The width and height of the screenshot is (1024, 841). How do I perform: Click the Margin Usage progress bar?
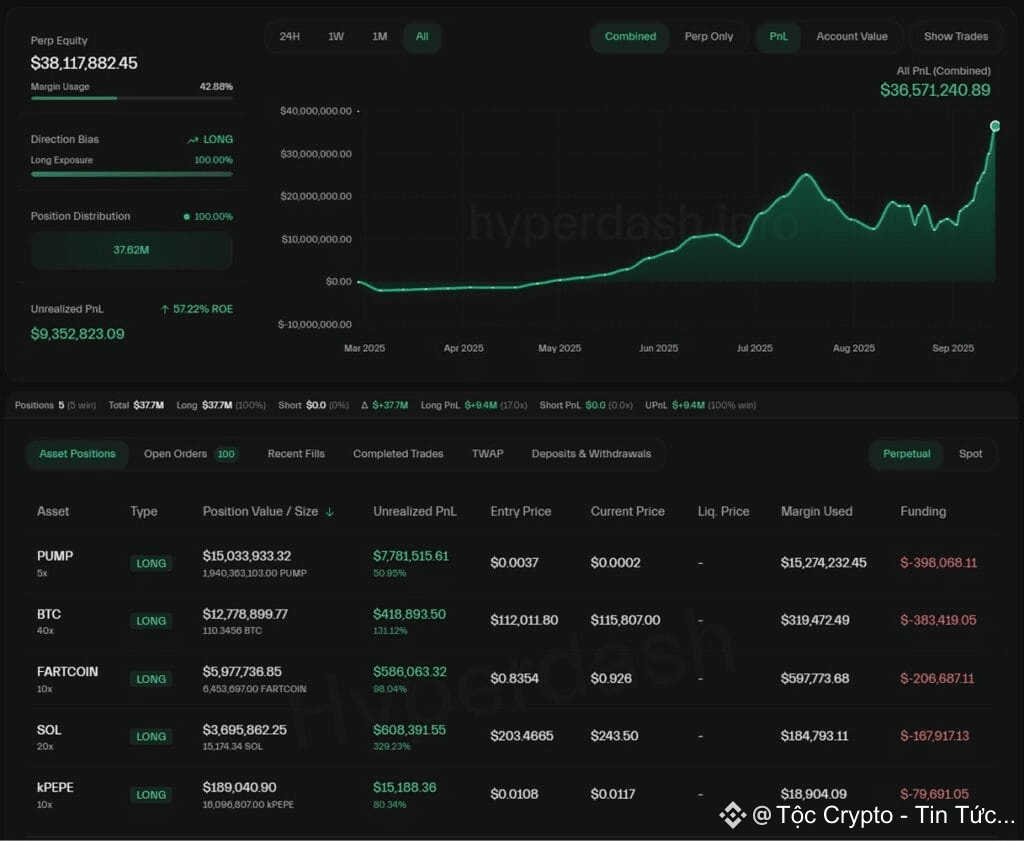click(131, 98)
